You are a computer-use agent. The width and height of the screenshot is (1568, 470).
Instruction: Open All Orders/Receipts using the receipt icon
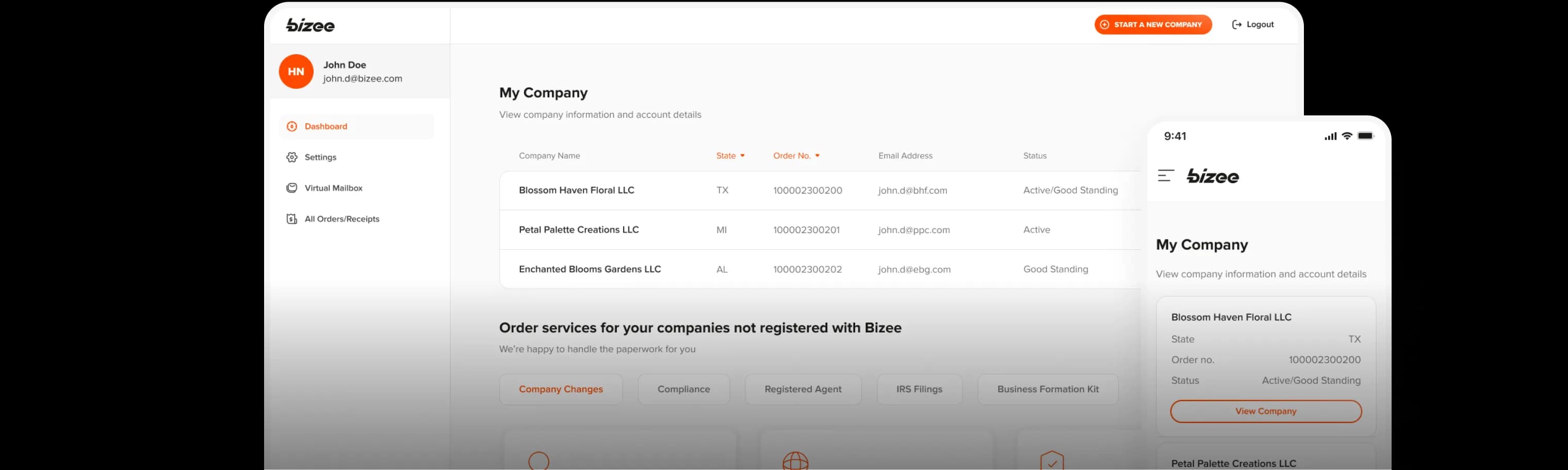(292, 219)
